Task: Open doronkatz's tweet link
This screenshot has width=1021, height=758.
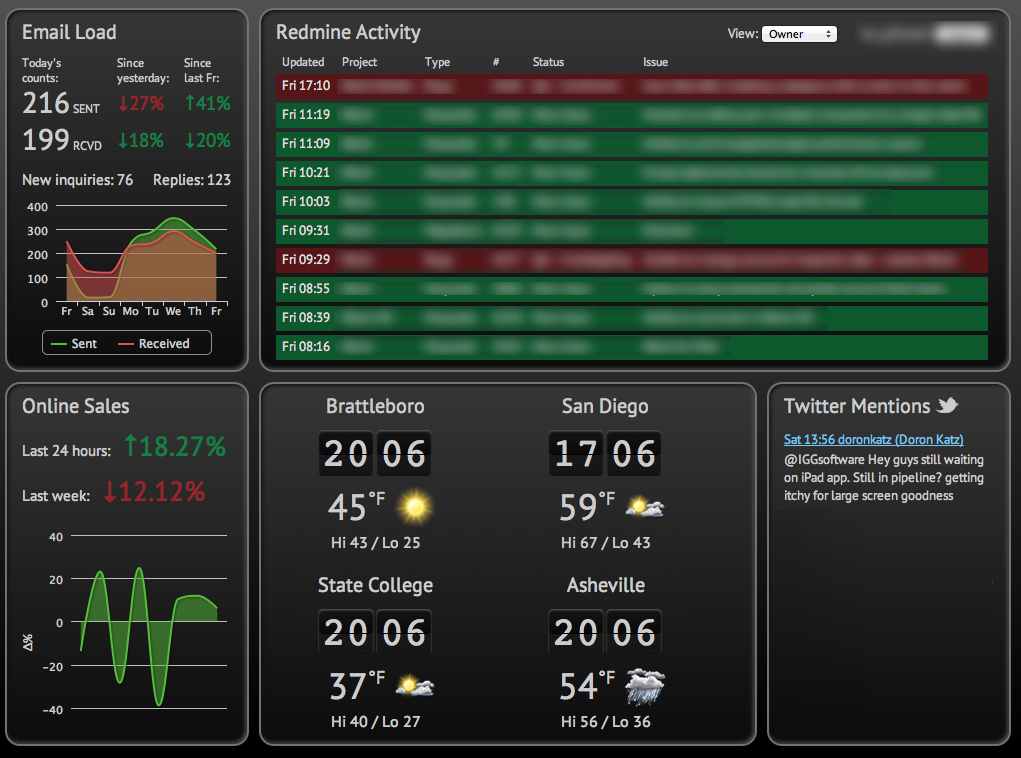Action: pyautogui.click(x=873, y=438)
